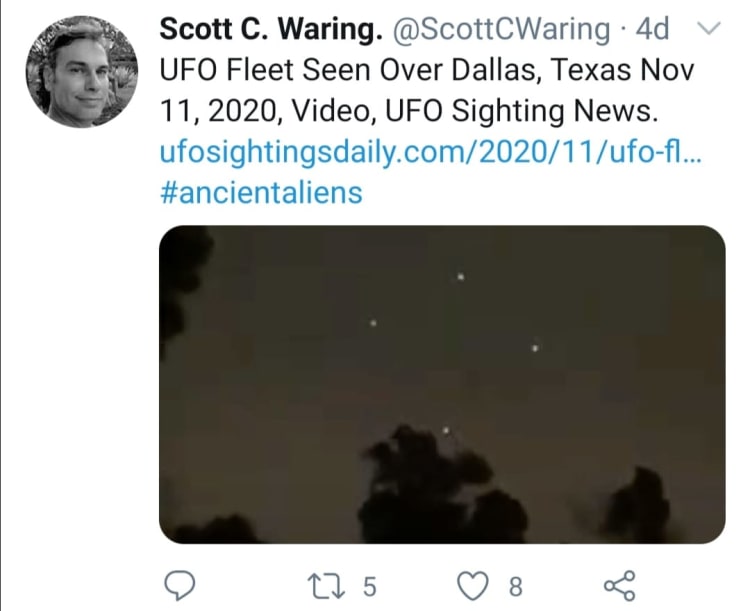The width and height of the screenshot is (750, 611).
Task: Open the 4d timestamp of the tweet
Action: [652, 29]
